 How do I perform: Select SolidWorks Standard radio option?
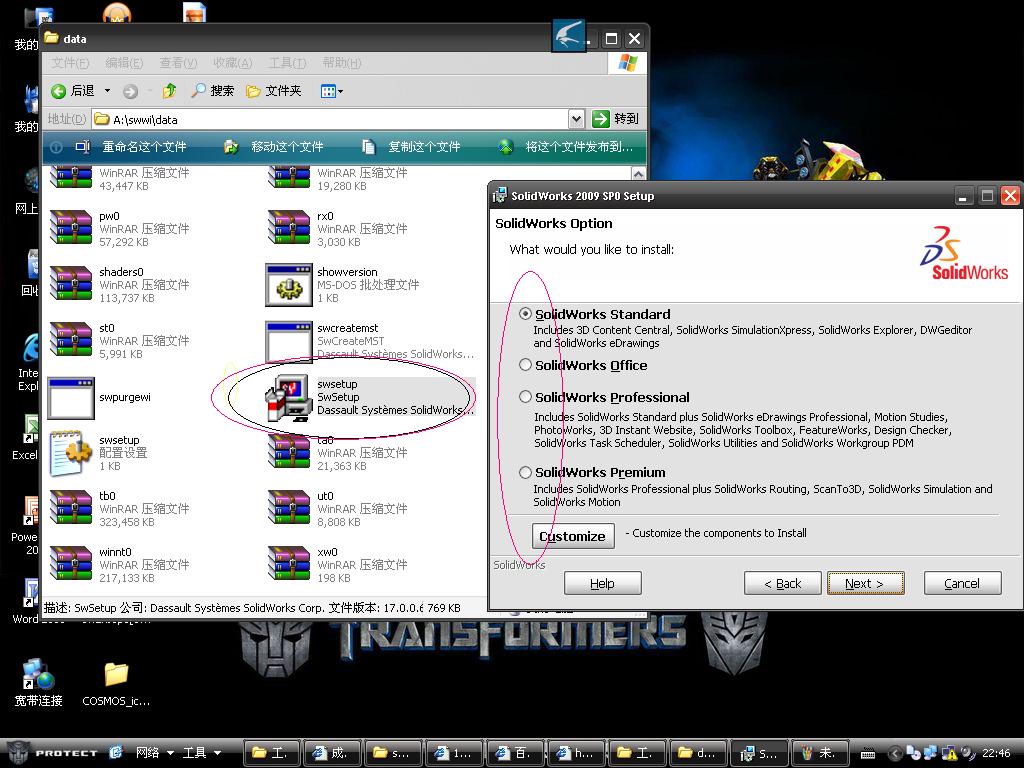pos(525,314)
